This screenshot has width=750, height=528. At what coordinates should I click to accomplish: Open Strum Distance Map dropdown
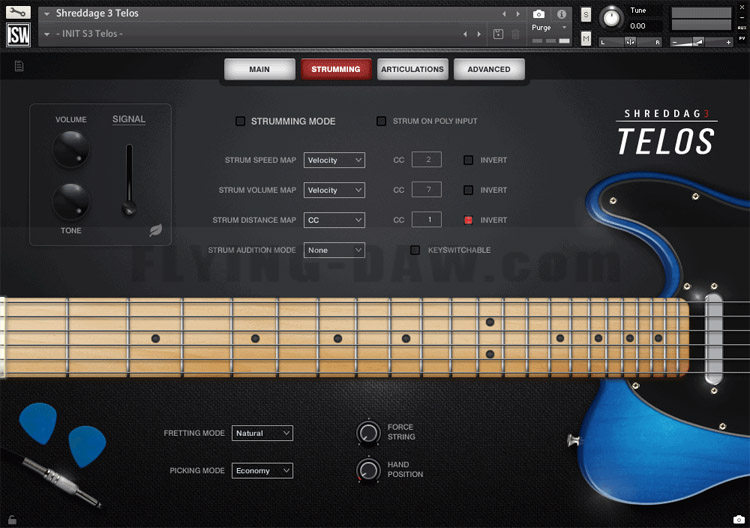click(x=334, y=220)
